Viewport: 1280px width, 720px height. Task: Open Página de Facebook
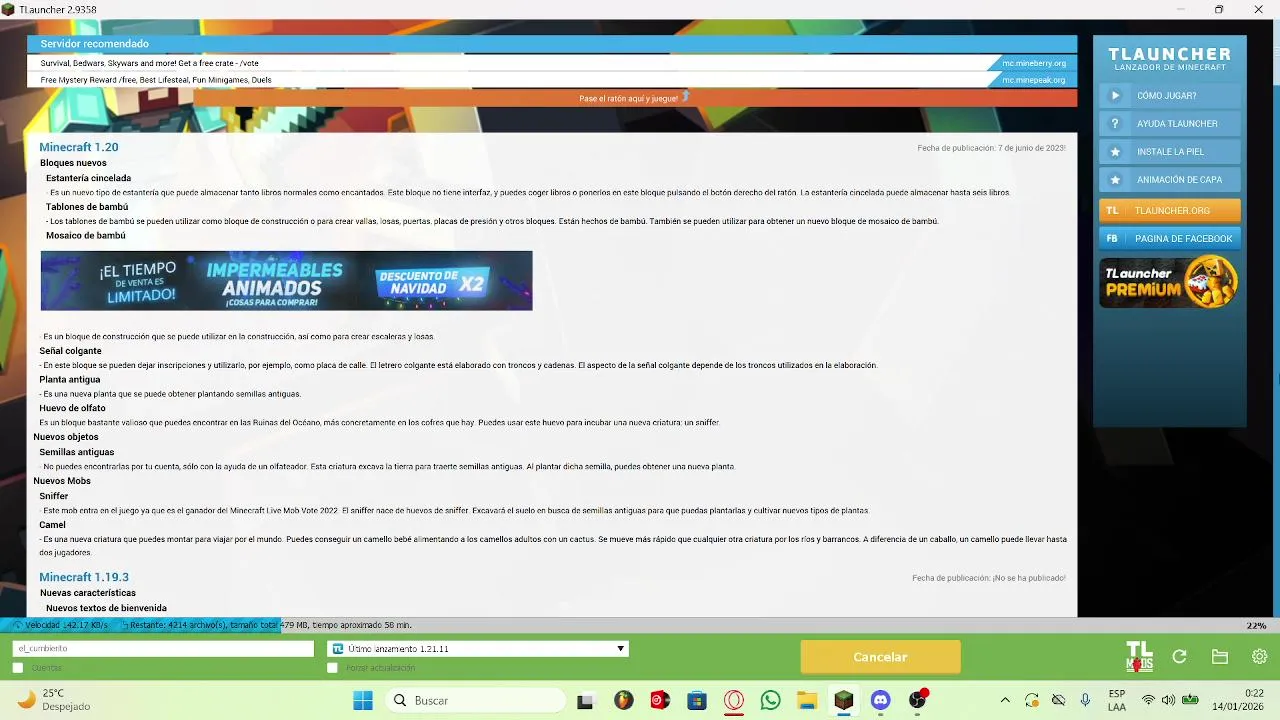[x=1169, y=239]
